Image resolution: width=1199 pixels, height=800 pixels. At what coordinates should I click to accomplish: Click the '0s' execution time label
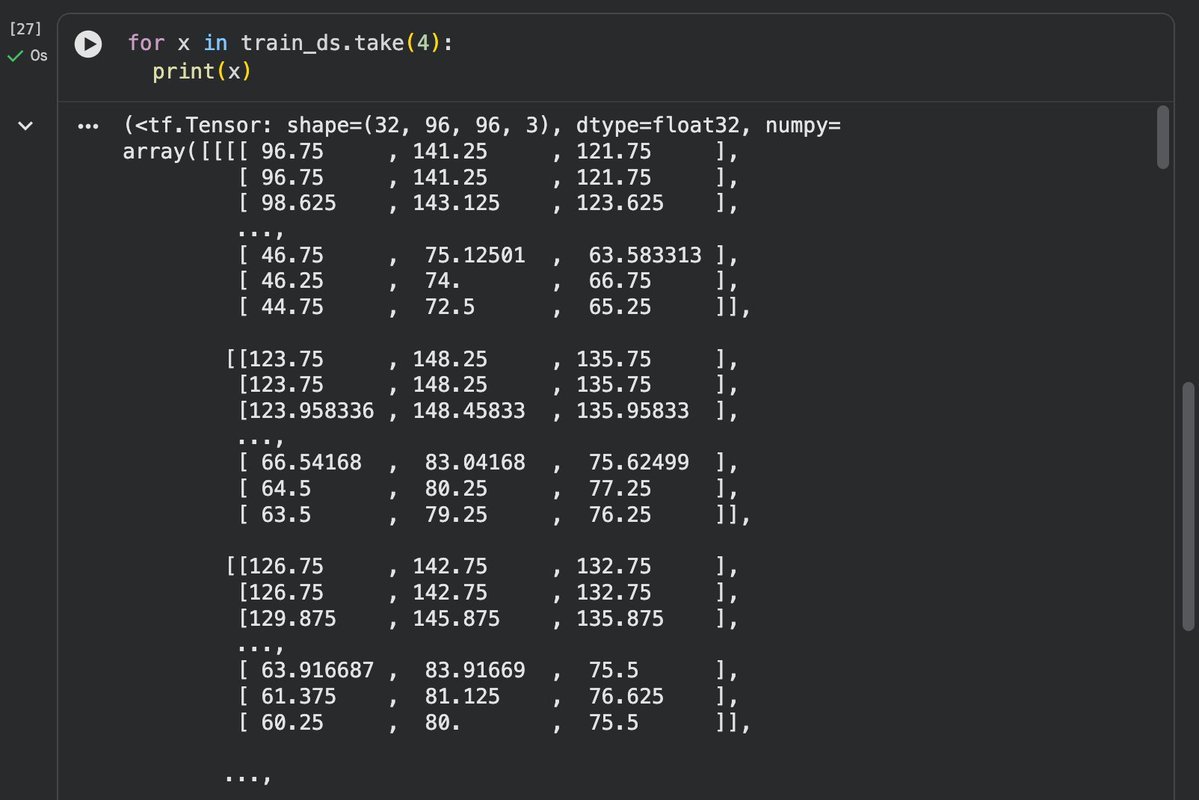(39, 56)
